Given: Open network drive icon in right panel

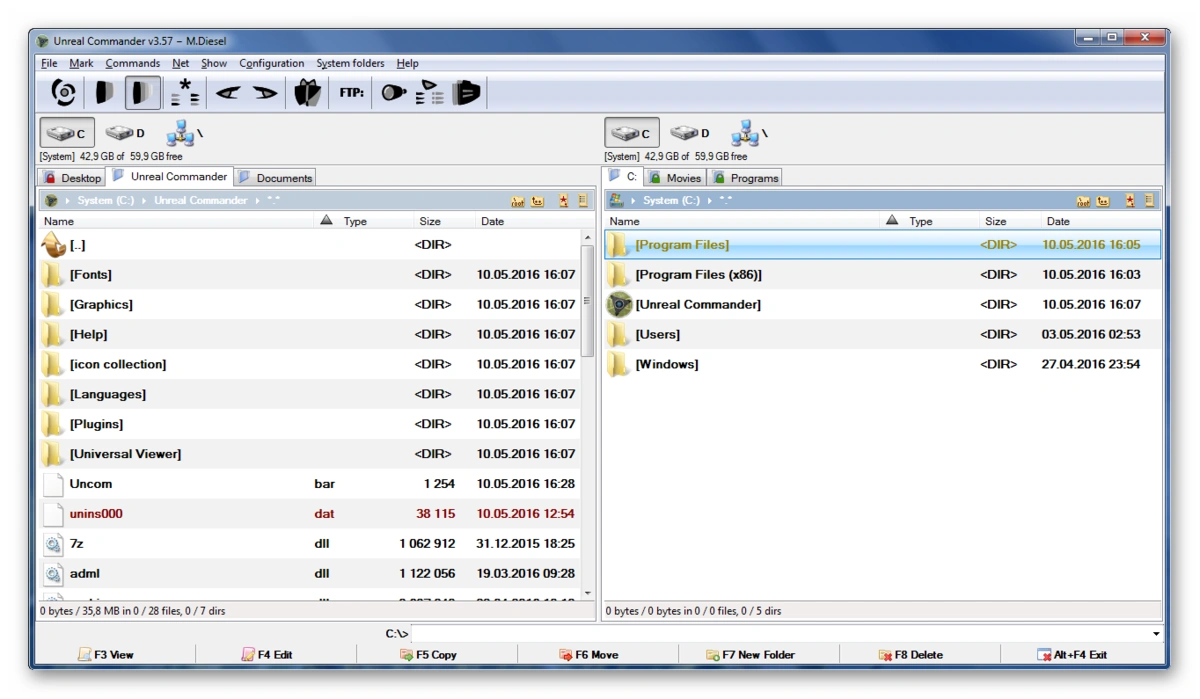Looking at the screenshot, I should 749,133.
